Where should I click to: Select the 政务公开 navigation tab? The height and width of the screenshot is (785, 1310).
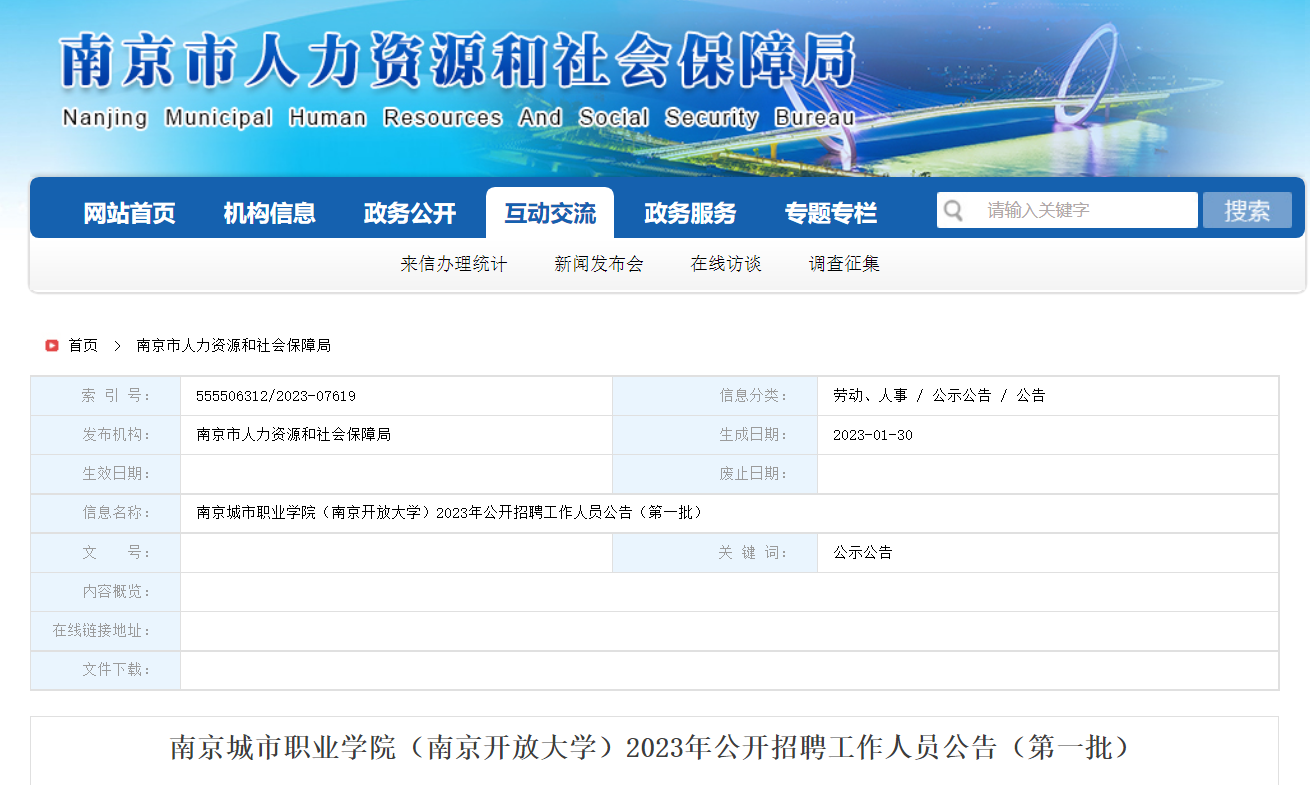tap(409, 213)
